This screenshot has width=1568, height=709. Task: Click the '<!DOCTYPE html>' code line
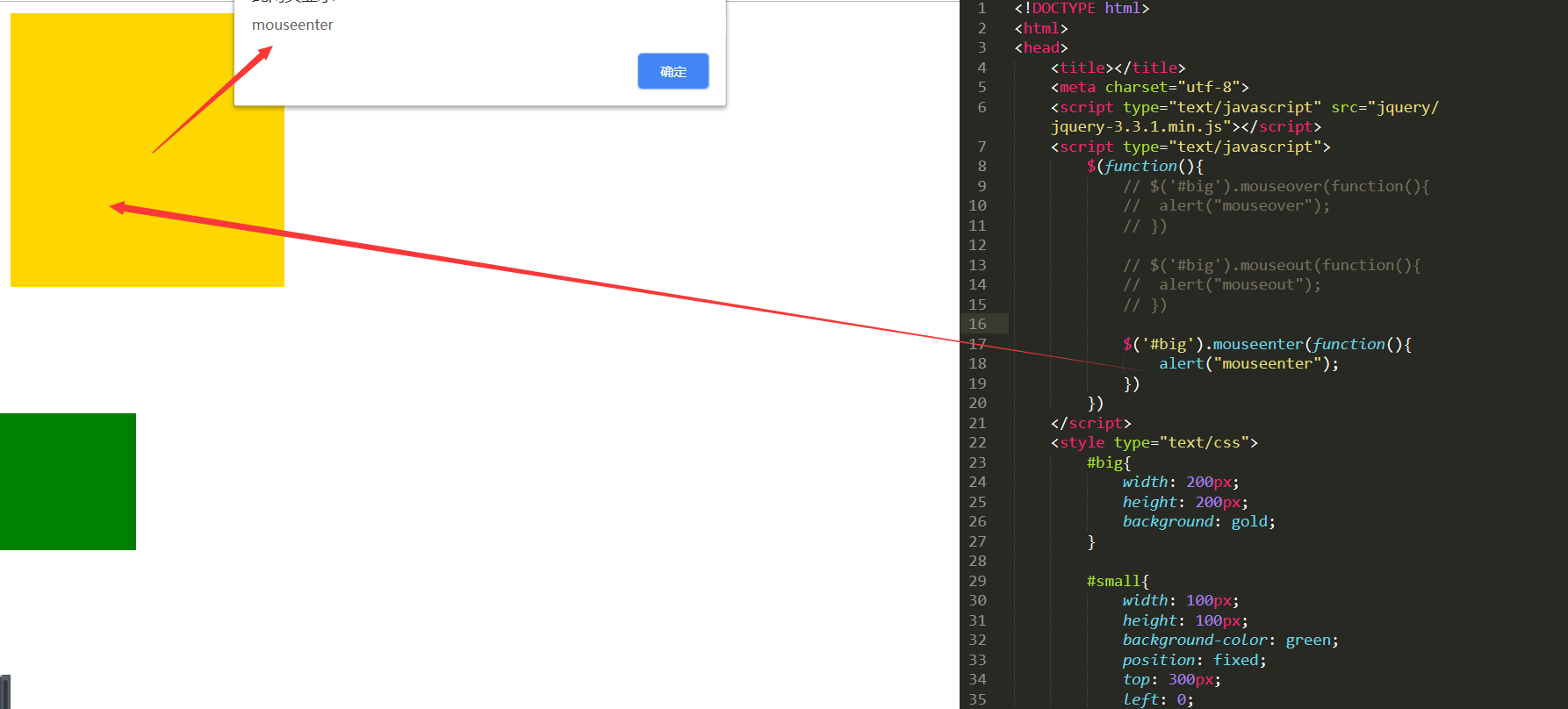point(1082,8)
